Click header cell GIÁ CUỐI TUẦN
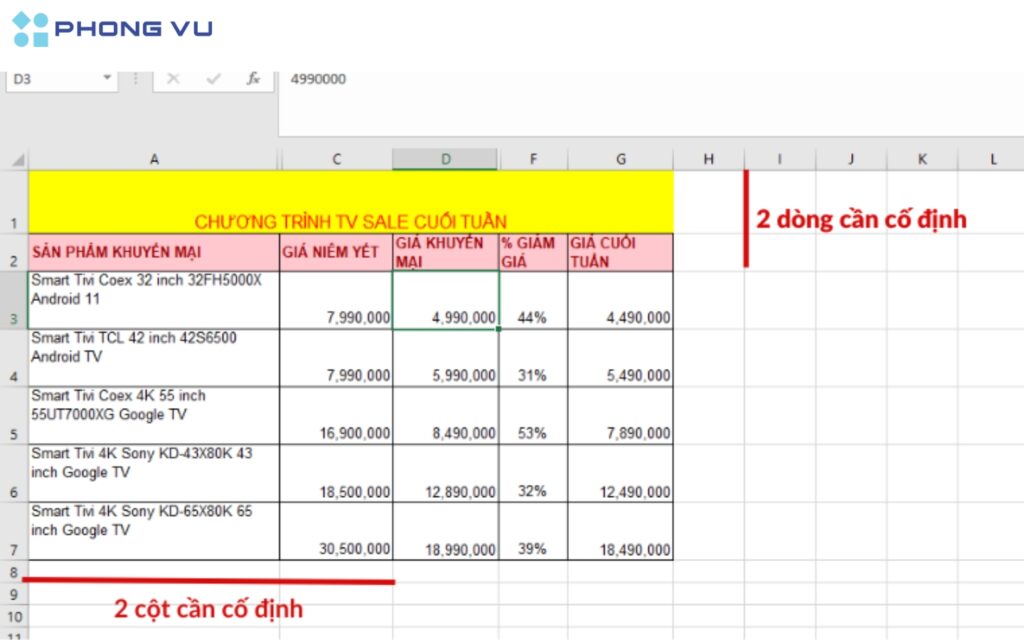This screenshot has height=640, width=1024. click(x=620, y=252)
